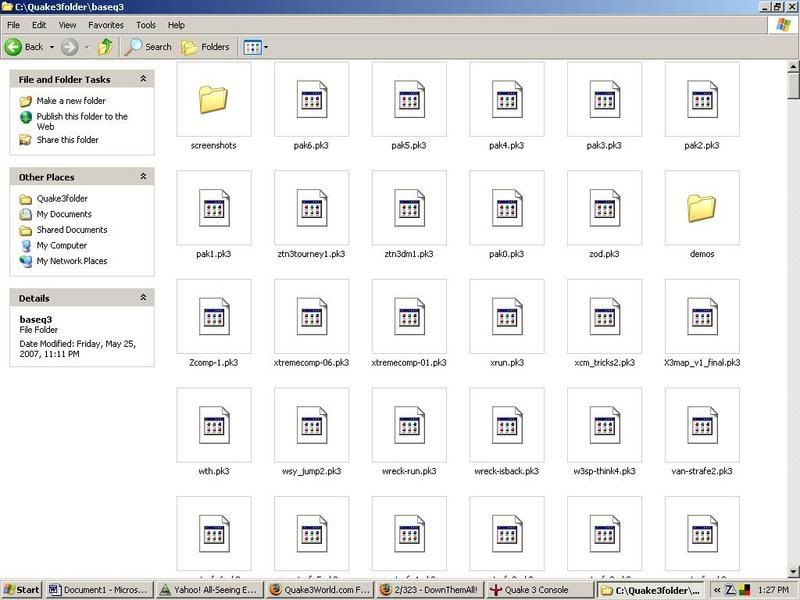Click the Forward arrow button
Viewport: 800px width, 600px height.
click(70, 47)
